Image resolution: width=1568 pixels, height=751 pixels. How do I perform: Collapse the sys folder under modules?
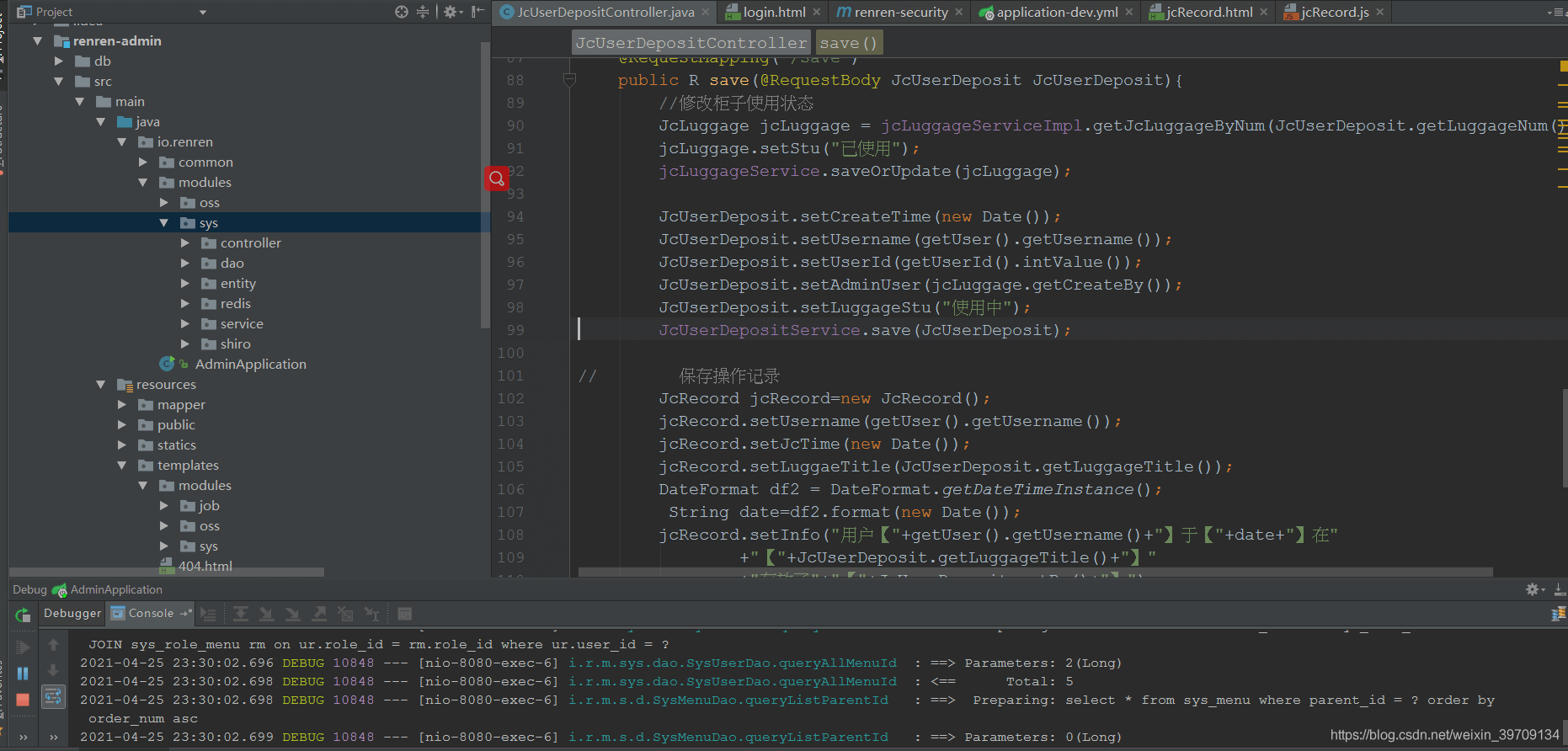point(163,223)
